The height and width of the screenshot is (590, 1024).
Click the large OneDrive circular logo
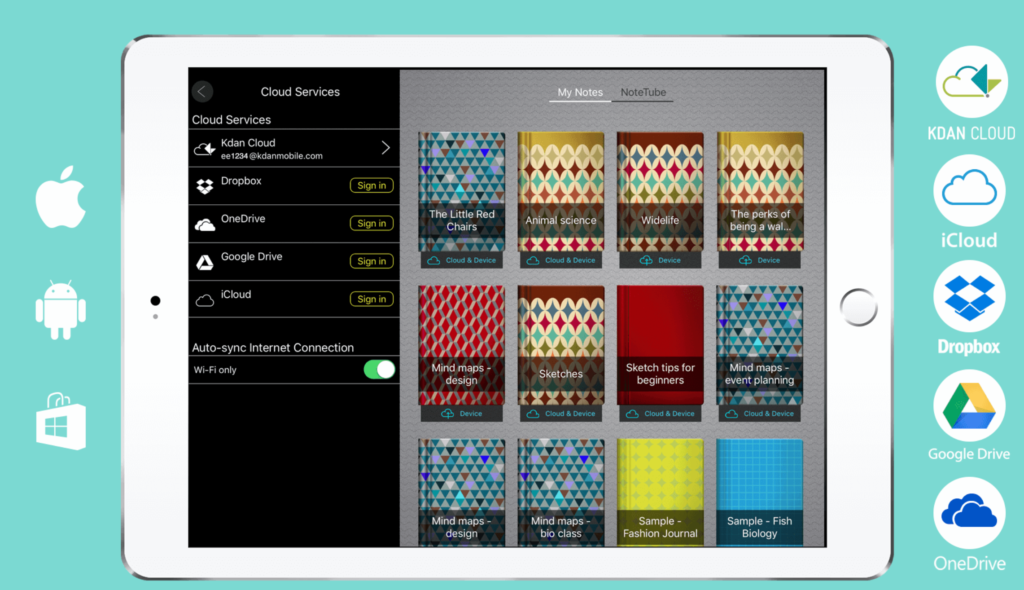(969, 514)
